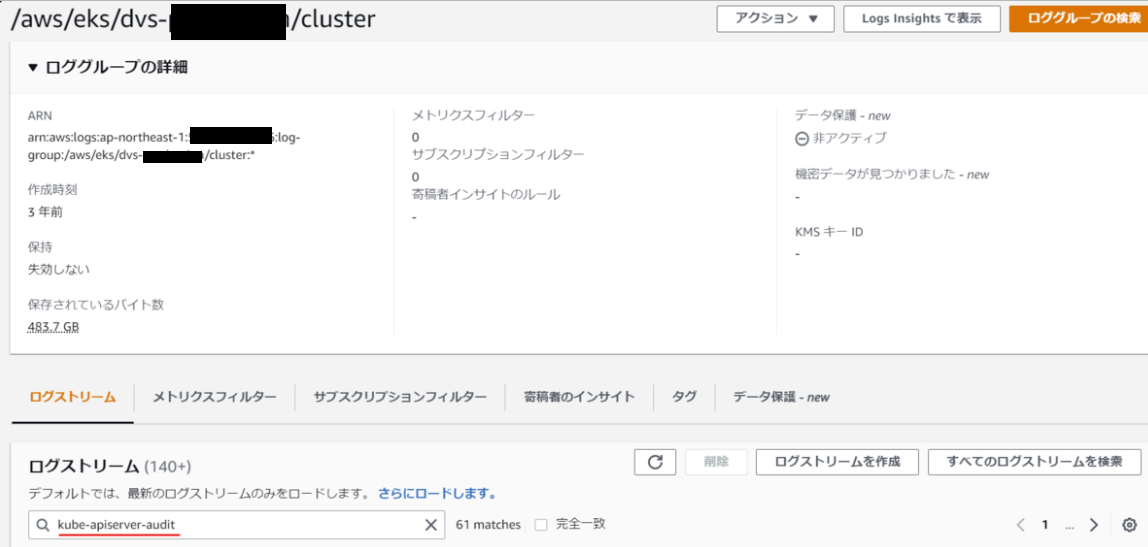Click Logs Insights で表示 button
1148x547 pixels.
921,19
